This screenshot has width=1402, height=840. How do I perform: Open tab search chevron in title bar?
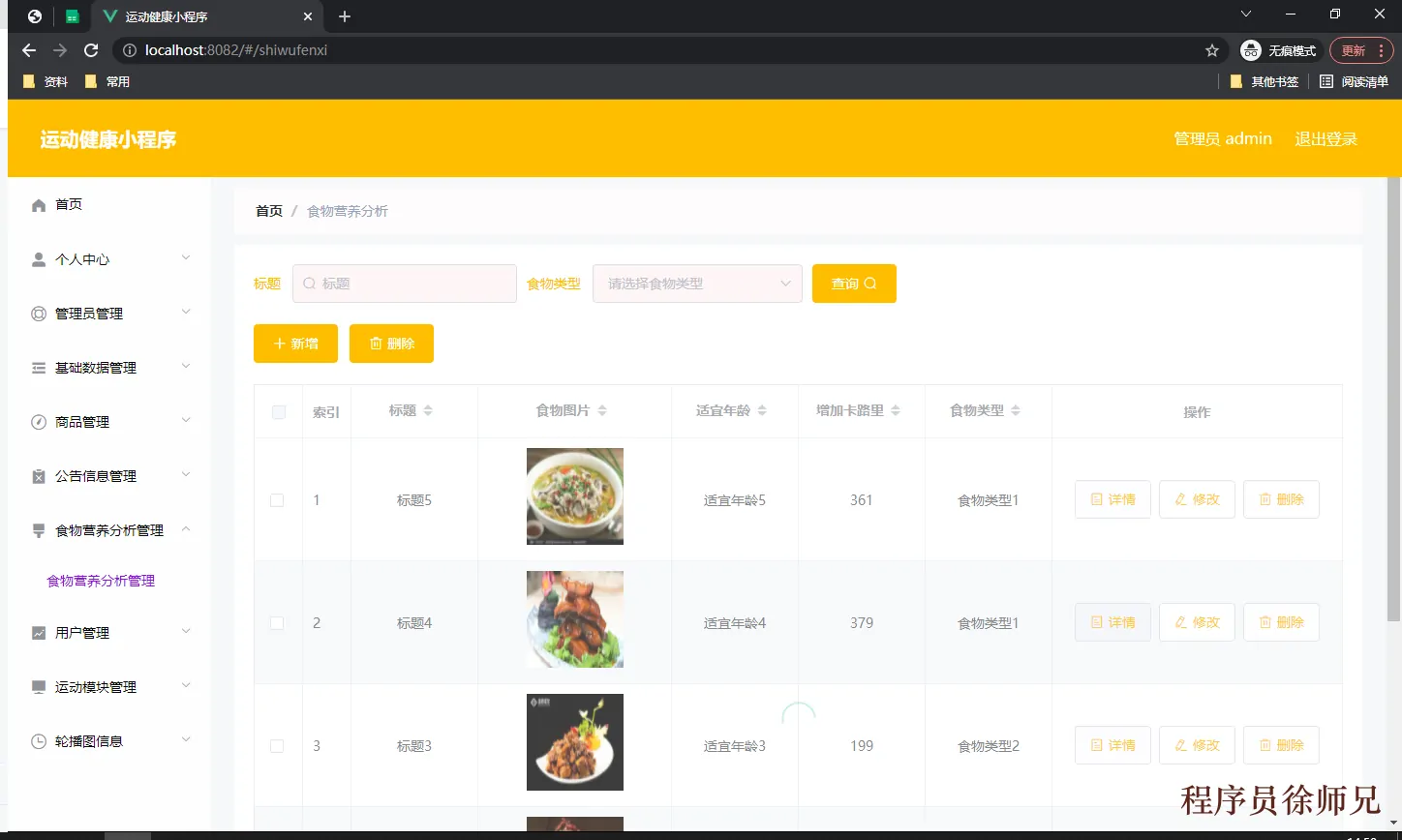1246,14
